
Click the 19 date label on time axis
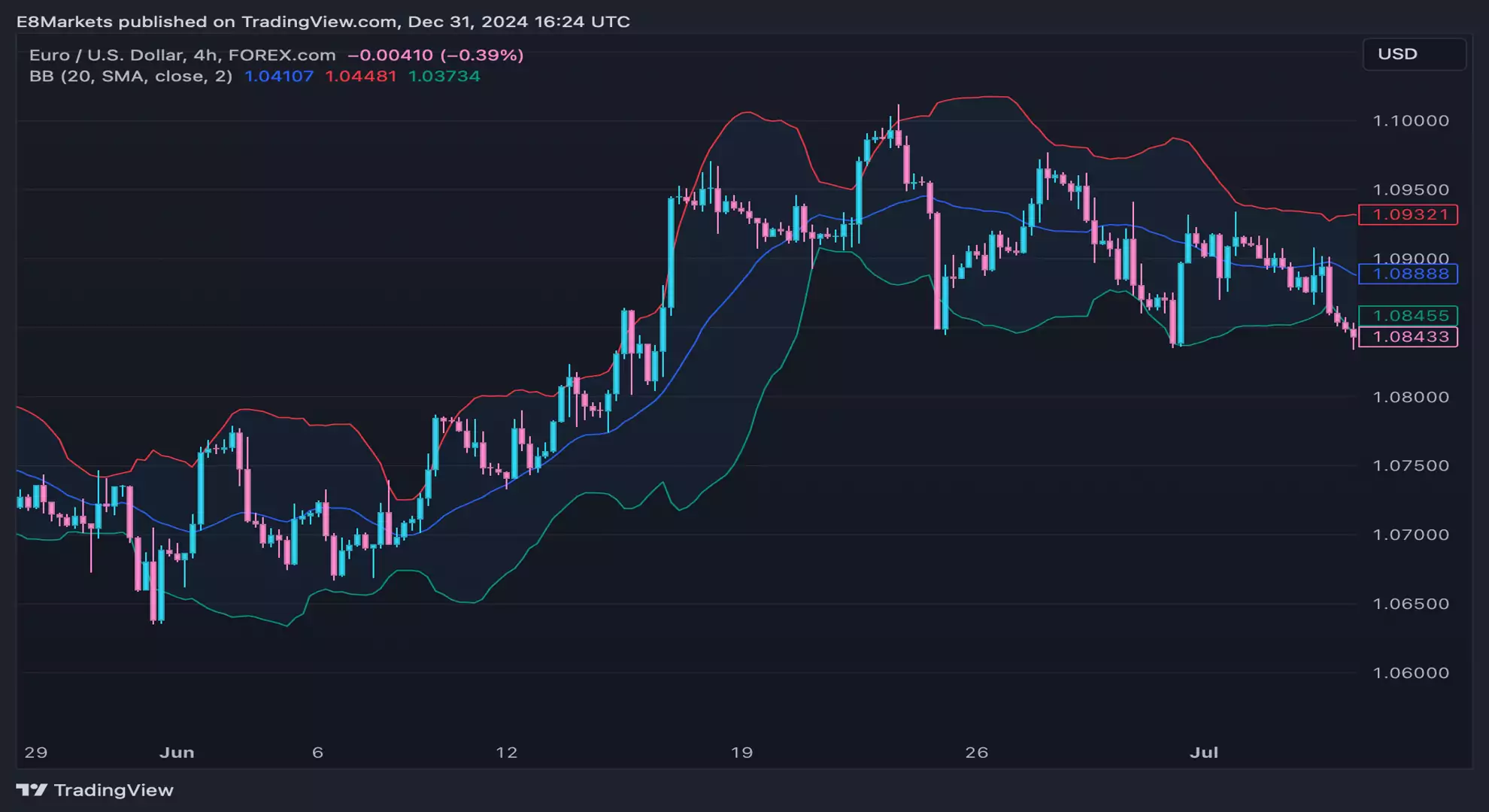741,753
